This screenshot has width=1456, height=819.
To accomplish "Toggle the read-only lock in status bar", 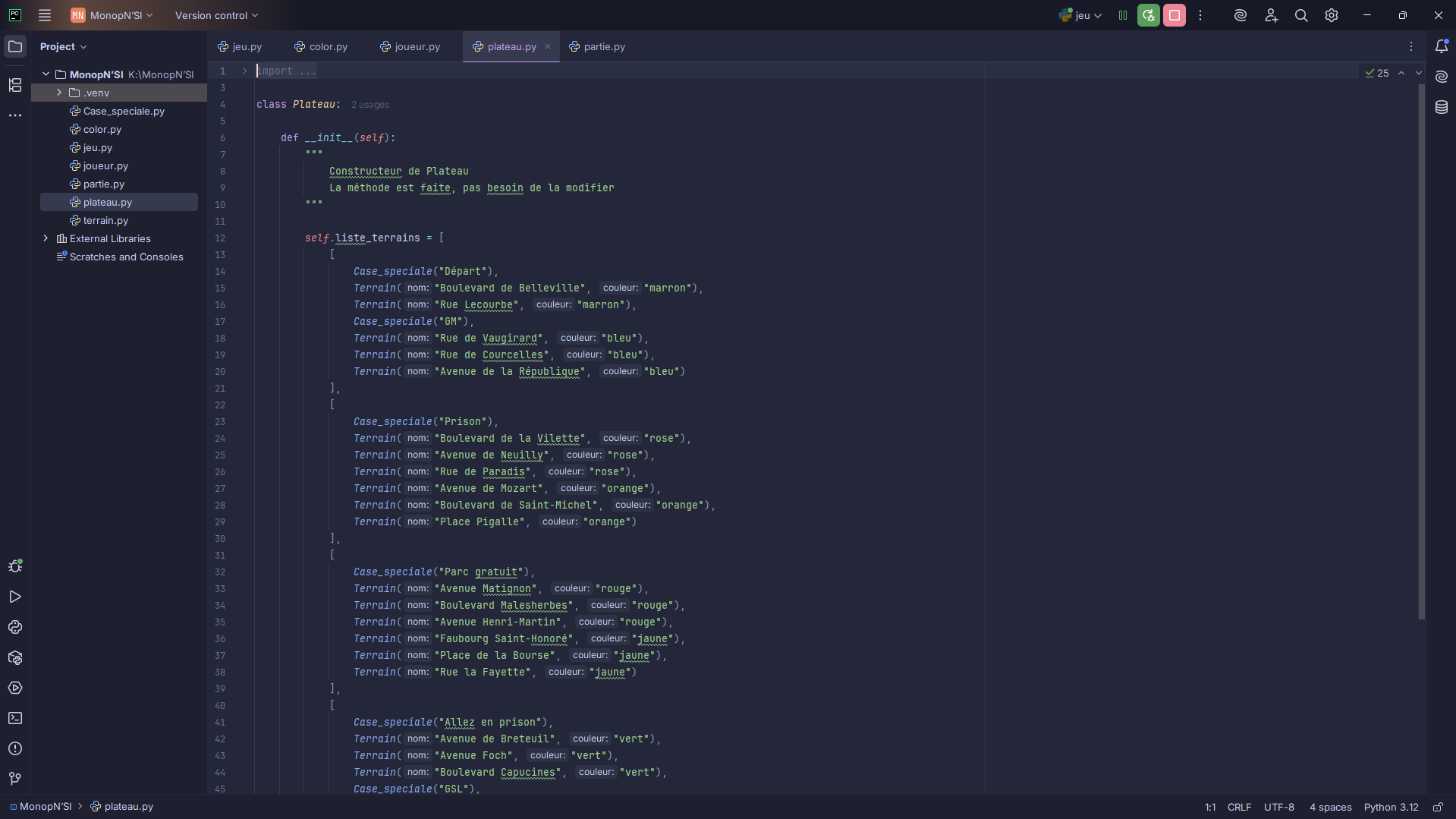I will pyautogui.click(x=1438, y=807).
